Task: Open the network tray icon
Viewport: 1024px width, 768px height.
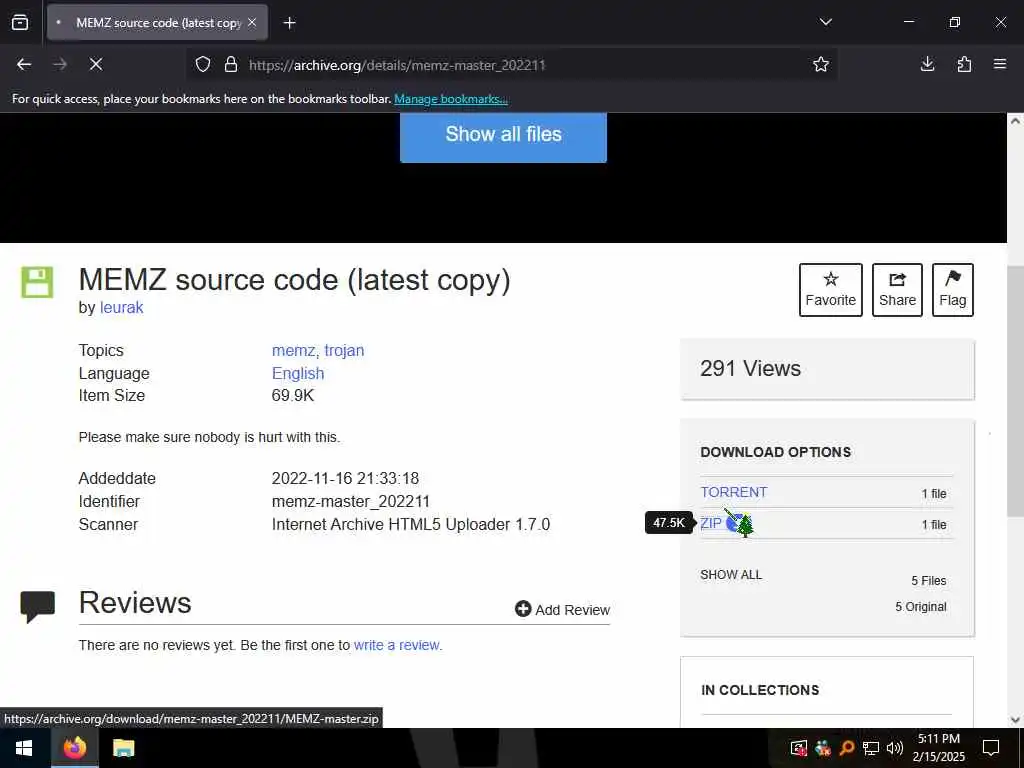Action: tap(871, 748)
